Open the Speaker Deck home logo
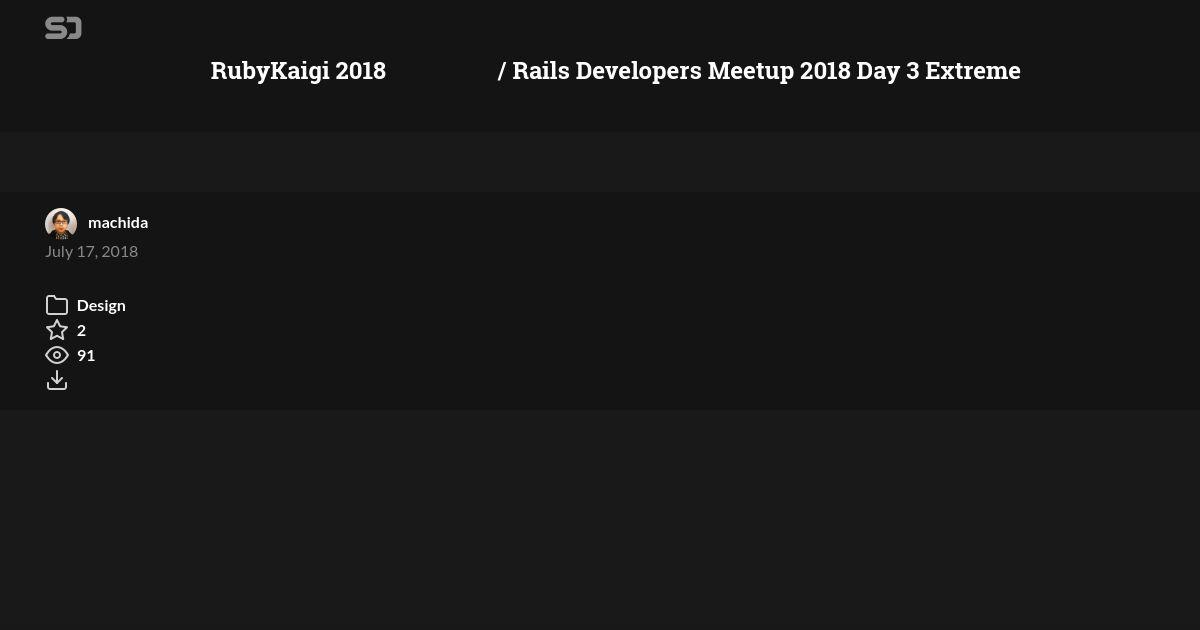1200x630 pixels. point(63,28)
